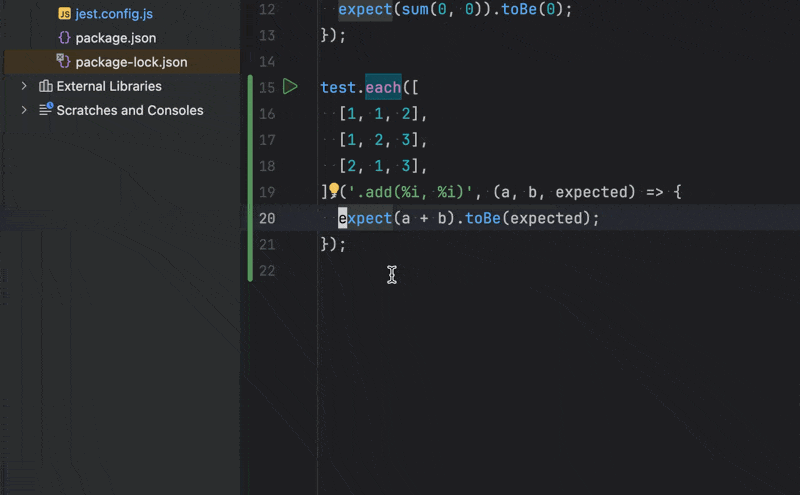Viewport: 800px width, 495px height.
Task: Click line number 21 in gutter
Action: (x=267, y=244)
